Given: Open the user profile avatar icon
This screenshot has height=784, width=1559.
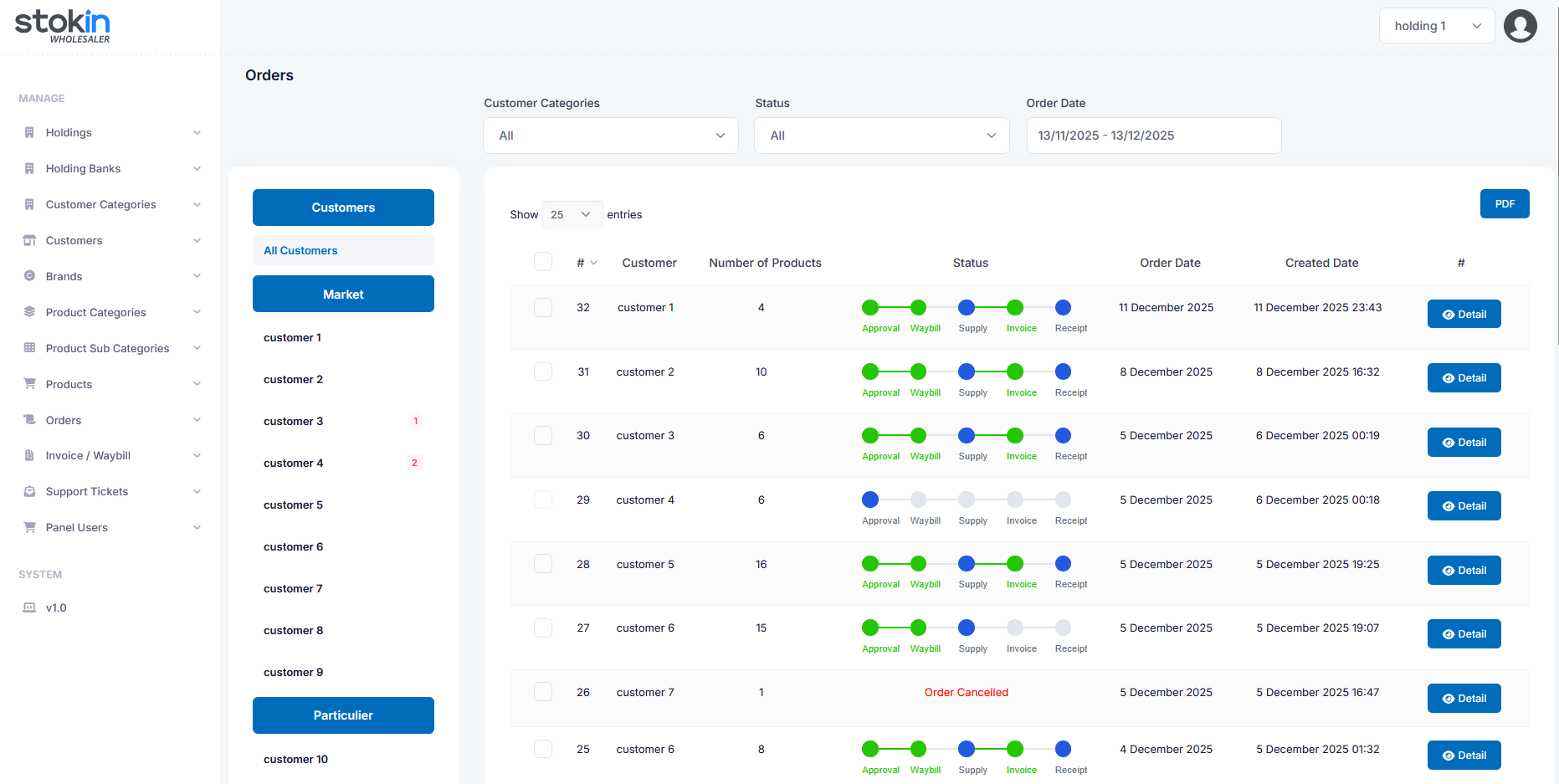Looking at the screenshot, I should click(1520, 26).
